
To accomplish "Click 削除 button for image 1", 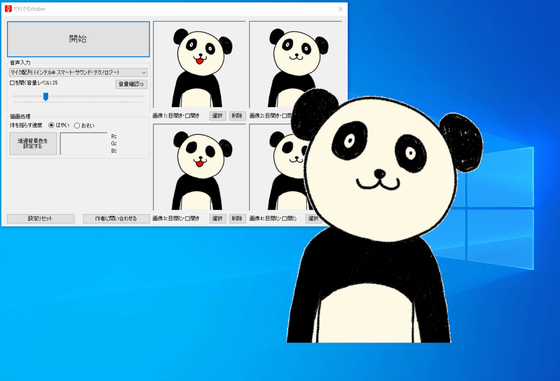I will tap(237, 116).
